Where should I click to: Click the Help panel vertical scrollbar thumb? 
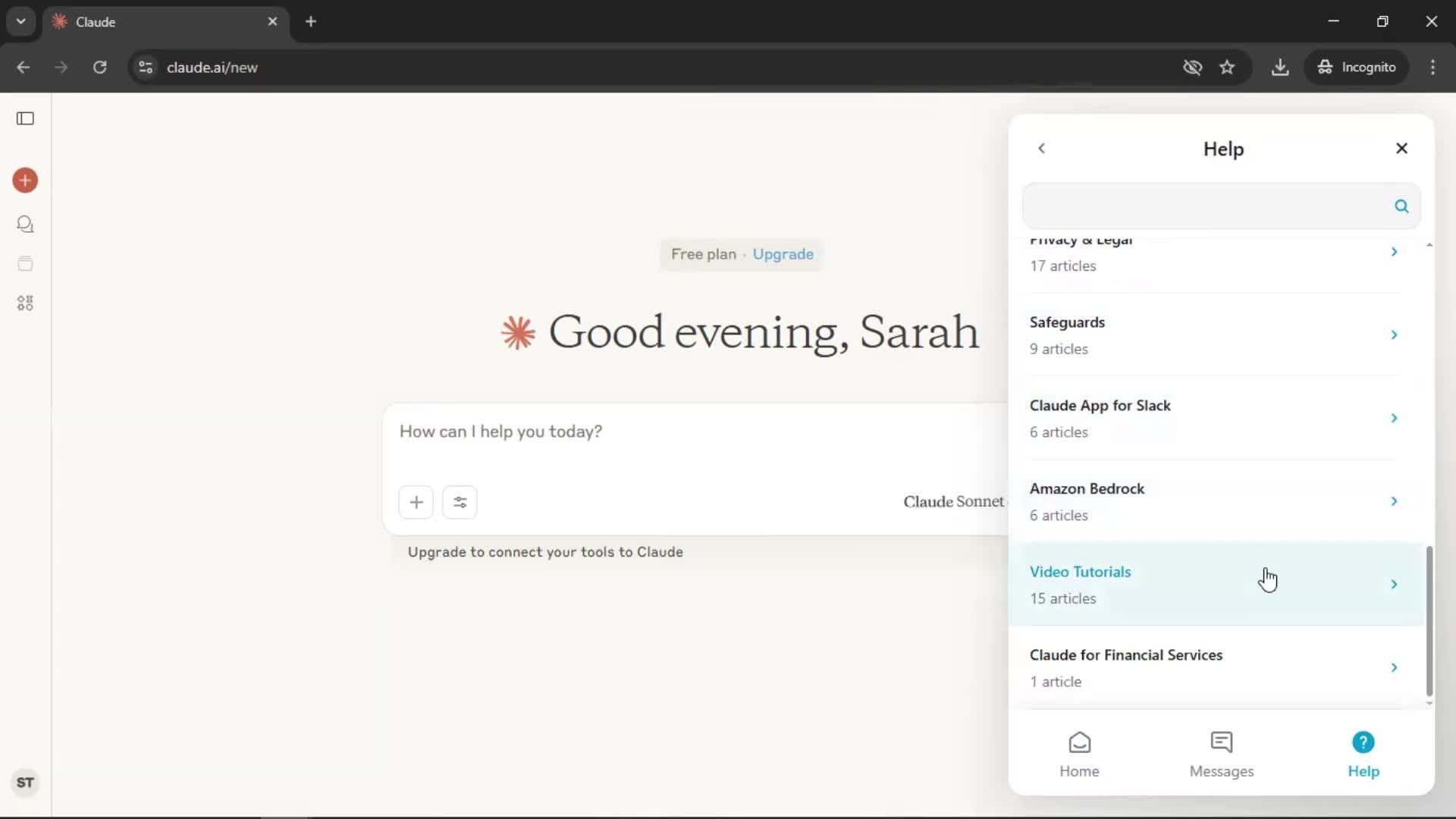(x=1429, y=620)
